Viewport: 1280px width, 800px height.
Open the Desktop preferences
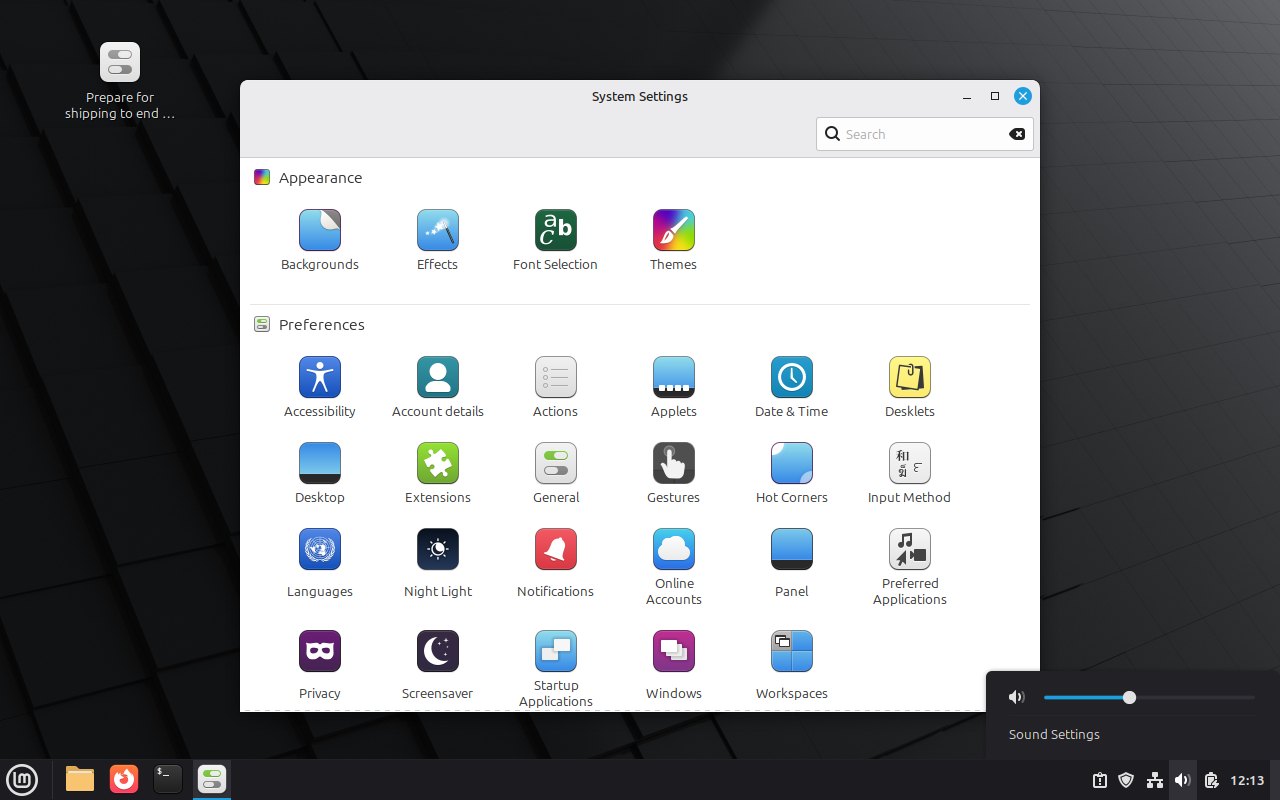pos(320,473)
